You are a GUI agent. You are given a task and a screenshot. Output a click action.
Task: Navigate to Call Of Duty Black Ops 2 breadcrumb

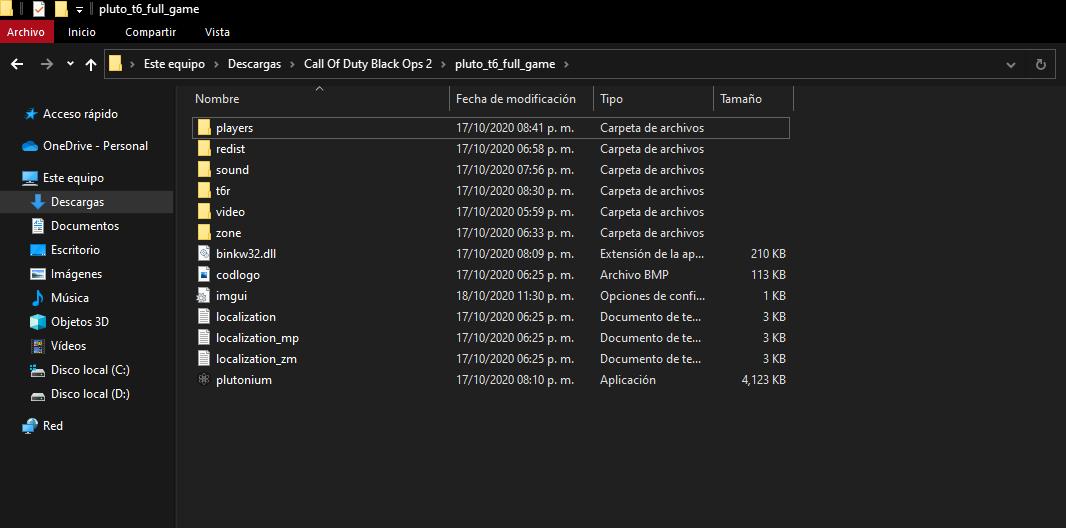click(x=368, y=65)
